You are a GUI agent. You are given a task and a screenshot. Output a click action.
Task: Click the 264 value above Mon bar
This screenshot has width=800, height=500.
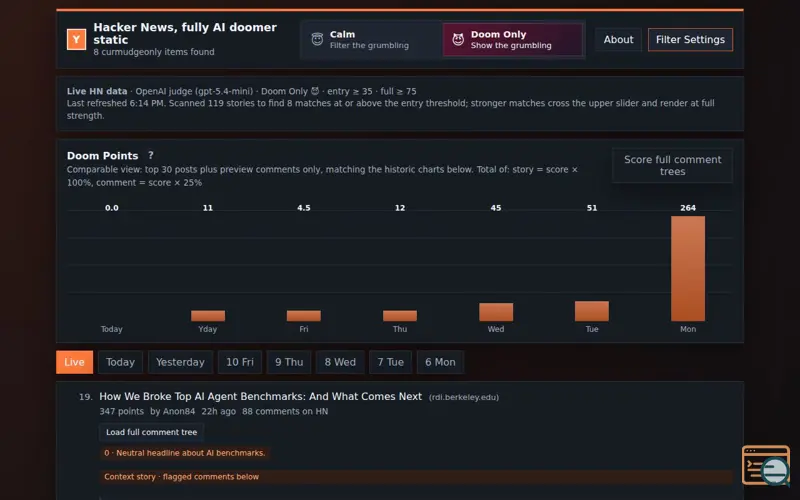688,208
